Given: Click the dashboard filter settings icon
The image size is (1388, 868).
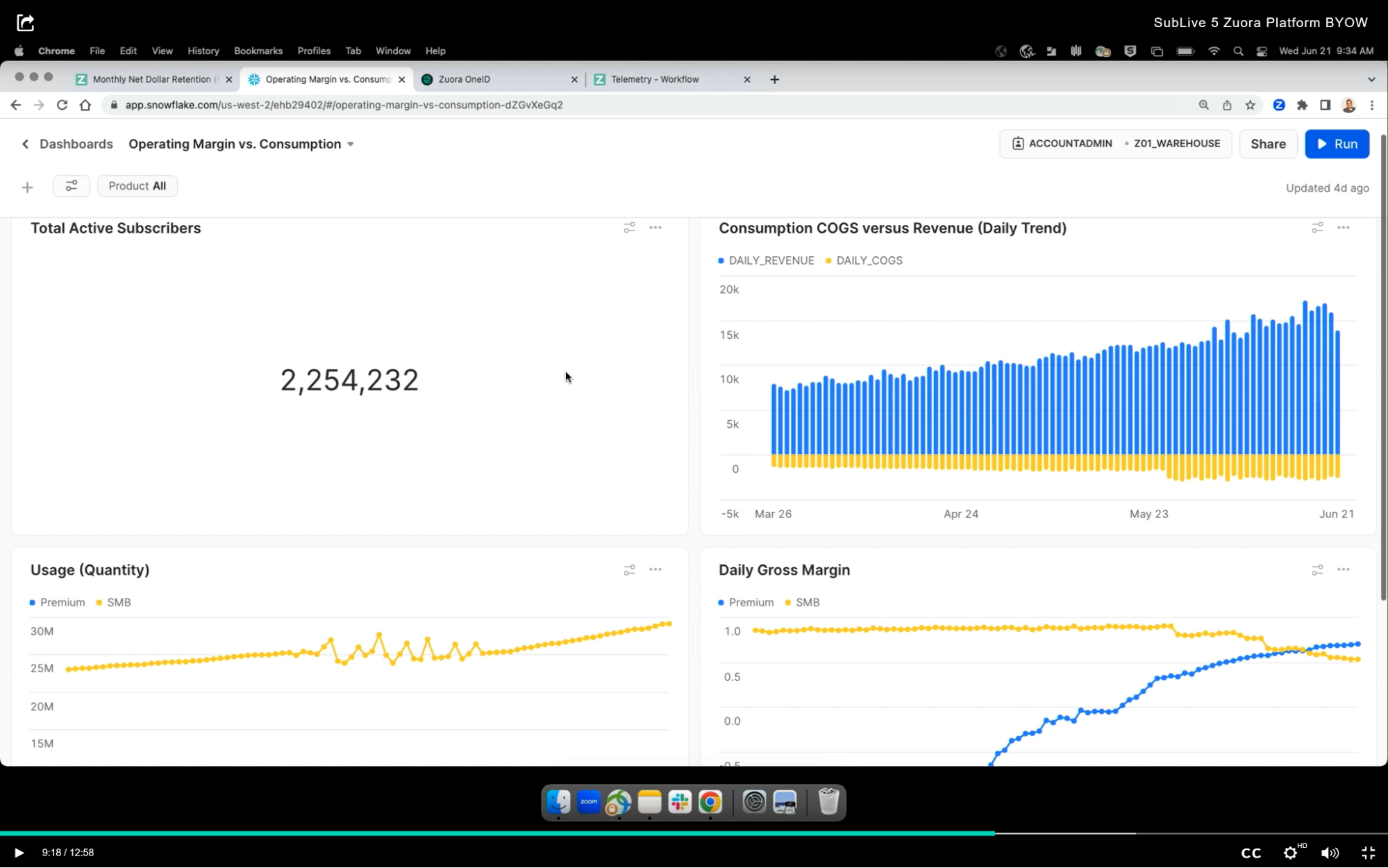Looking at the screenshot, I should (x=71, y=186).
